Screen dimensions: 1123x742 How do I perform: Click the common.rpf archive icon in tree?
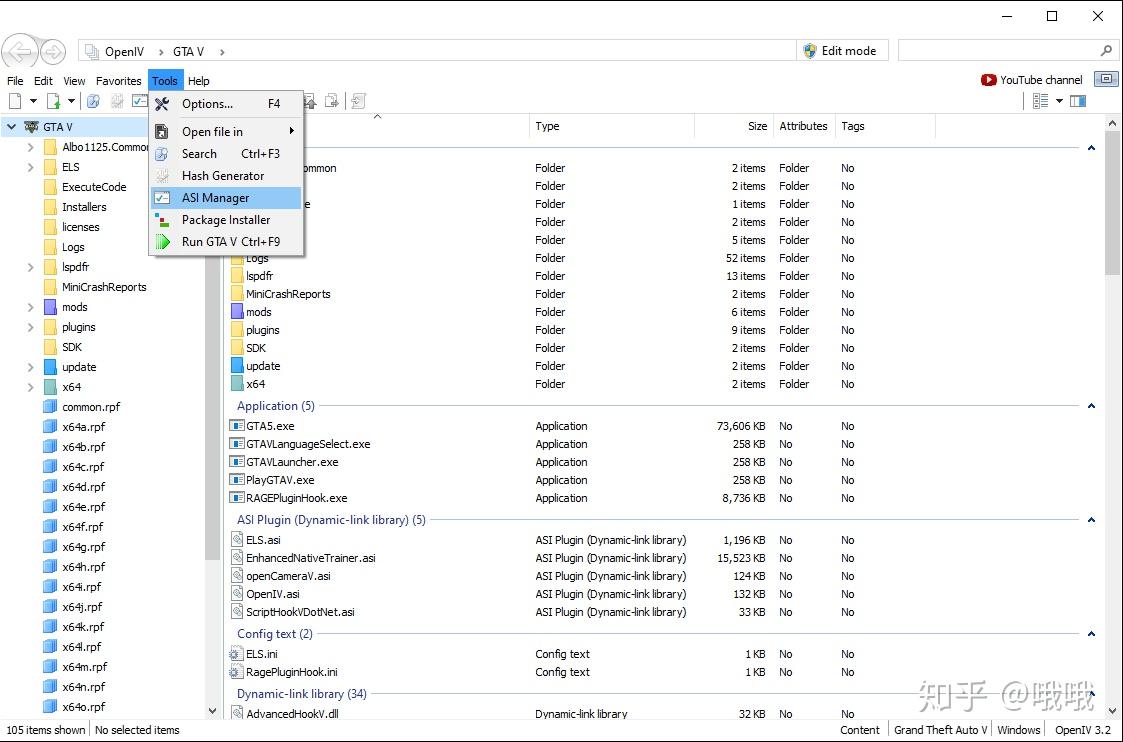[x=50, y=407]
